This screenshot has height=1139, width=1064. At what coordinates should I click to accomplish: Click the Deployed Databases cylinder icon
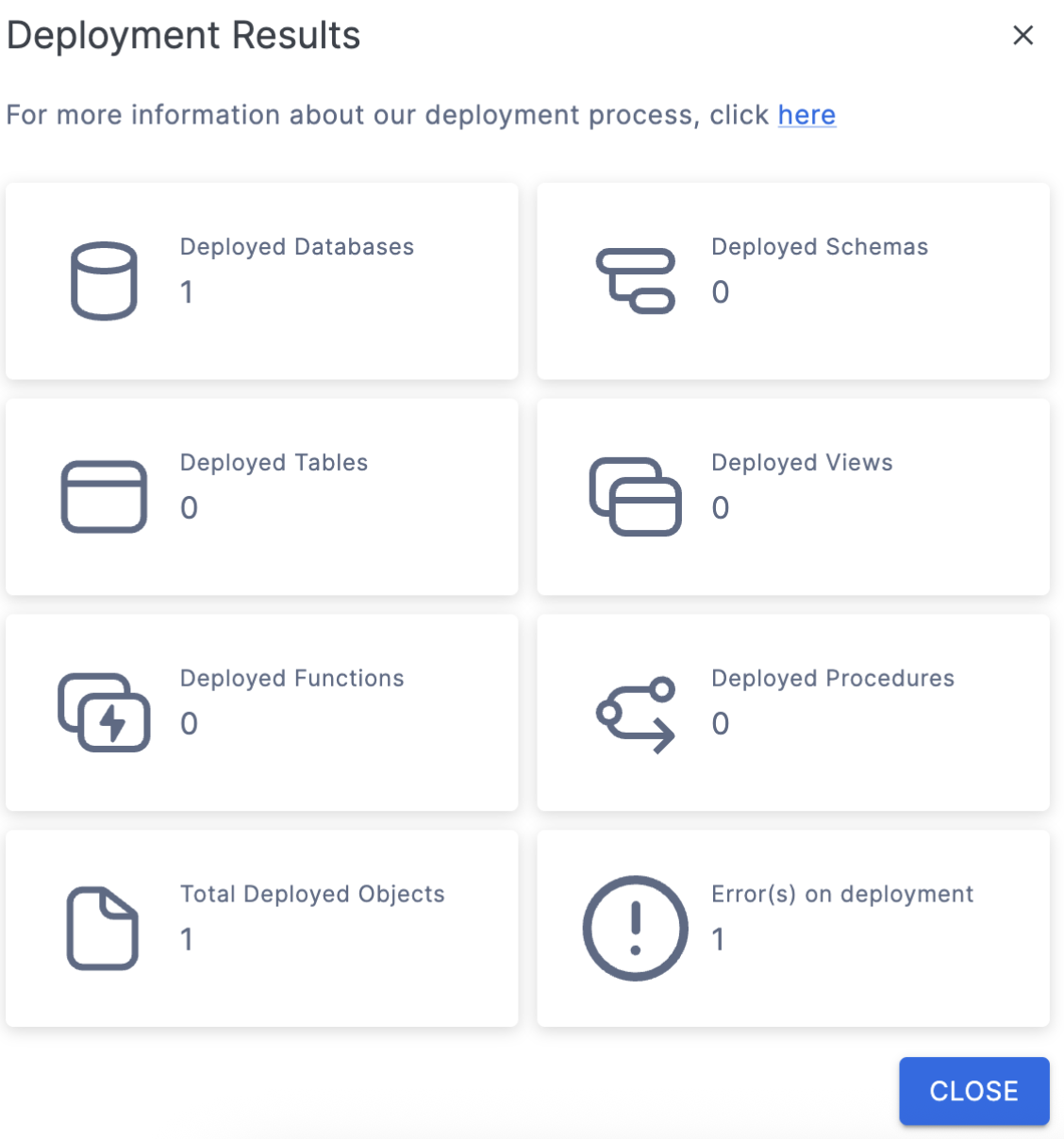tap(104, 281)
